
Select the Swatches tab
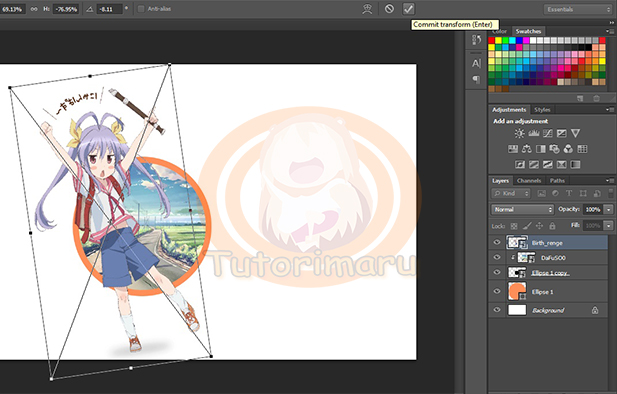528,31
